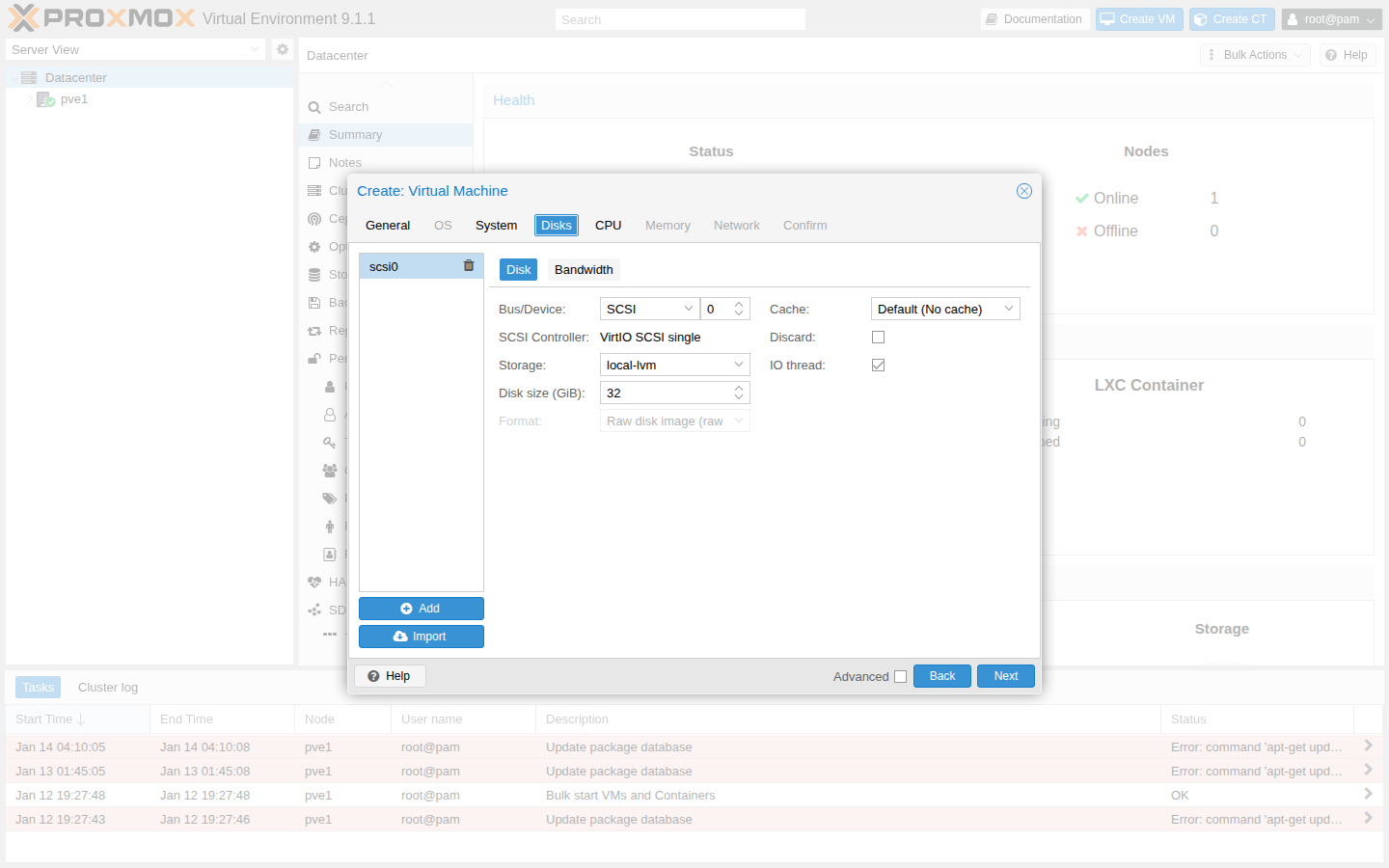The image size is (1389, 868).
Task: Open the Cache dropdown
Action: tap(945, 308)
